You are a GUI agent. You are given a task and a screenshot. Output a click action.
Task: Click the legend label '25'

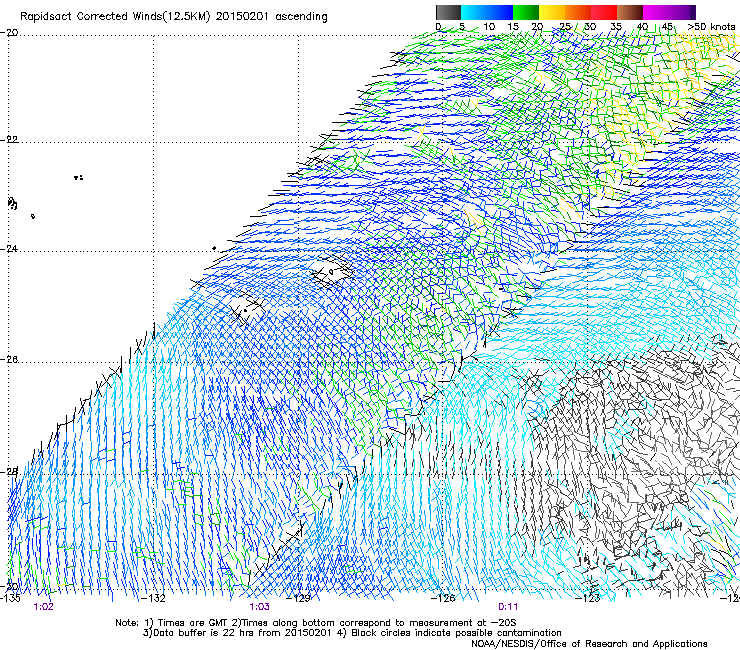click(565, 27)
